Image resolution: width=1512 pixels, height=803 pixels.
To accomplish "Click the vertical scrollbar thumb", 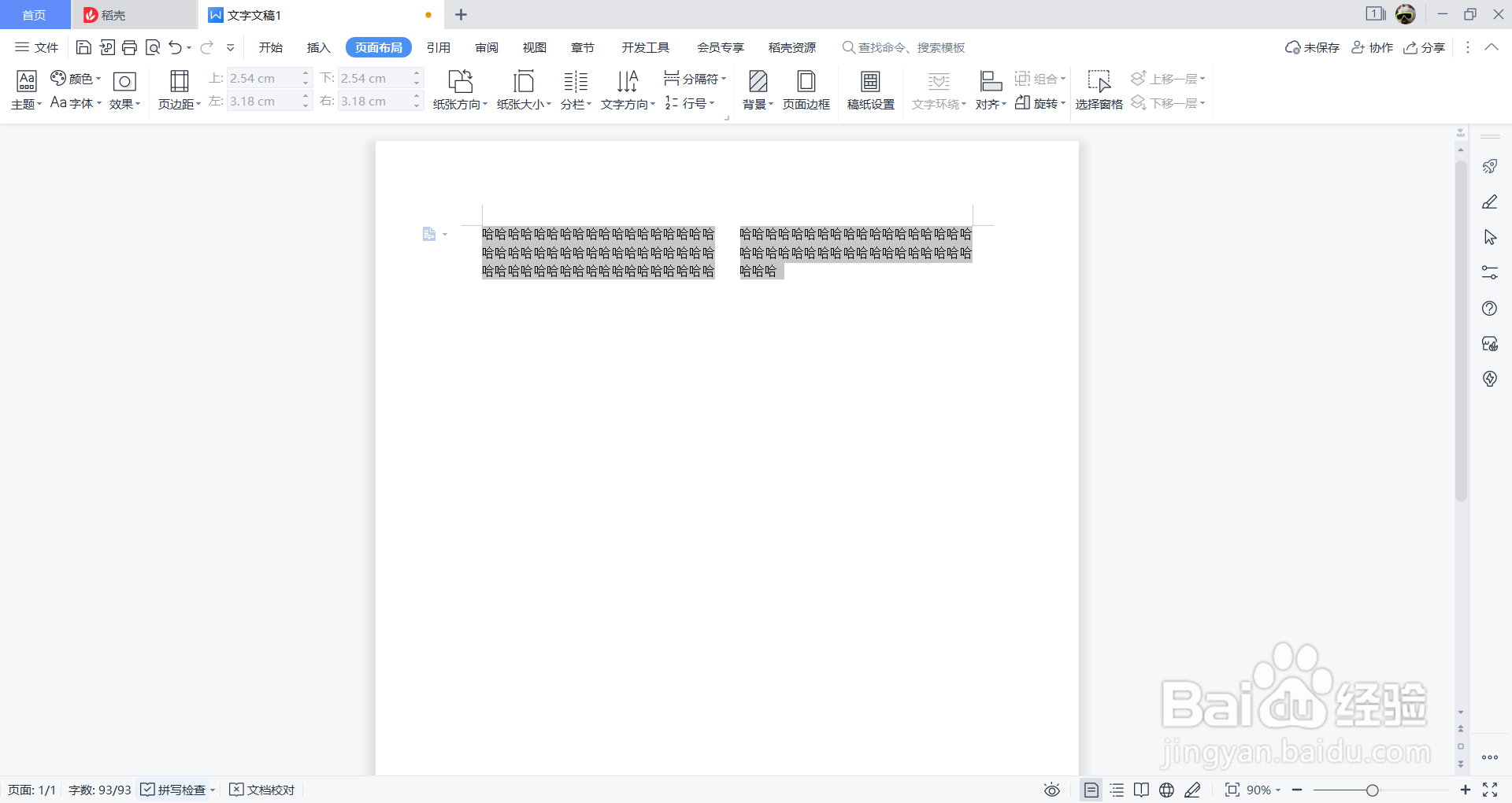I will (1461, 331).
